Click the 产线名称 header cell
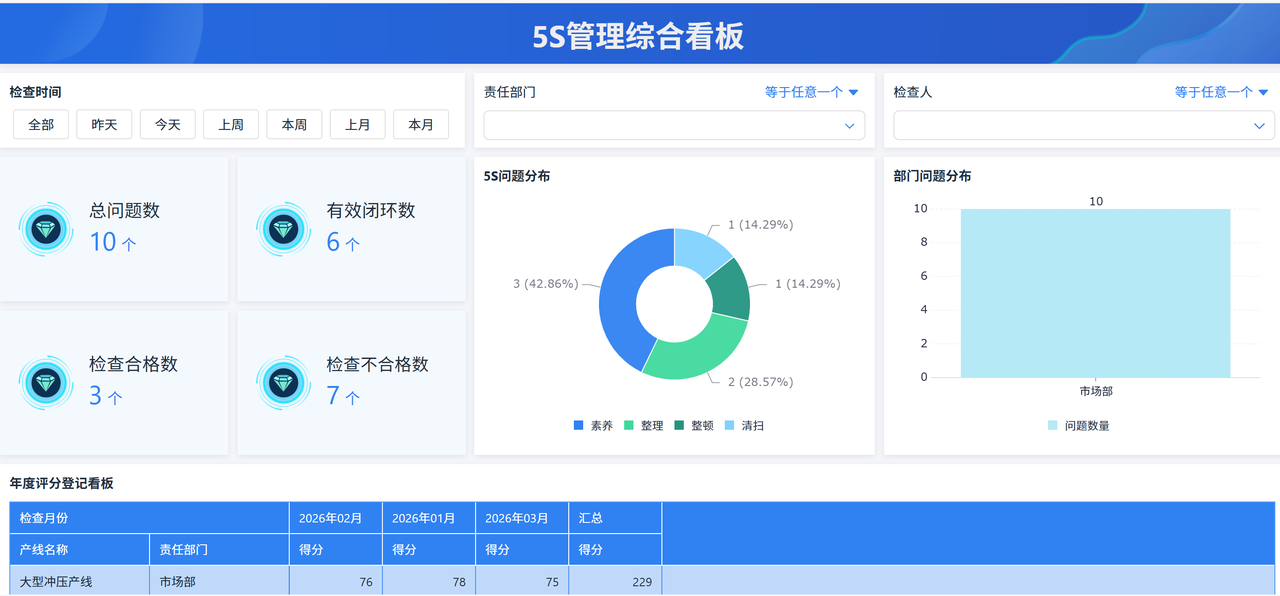The image size is (1280, 596). click(80, 550)
